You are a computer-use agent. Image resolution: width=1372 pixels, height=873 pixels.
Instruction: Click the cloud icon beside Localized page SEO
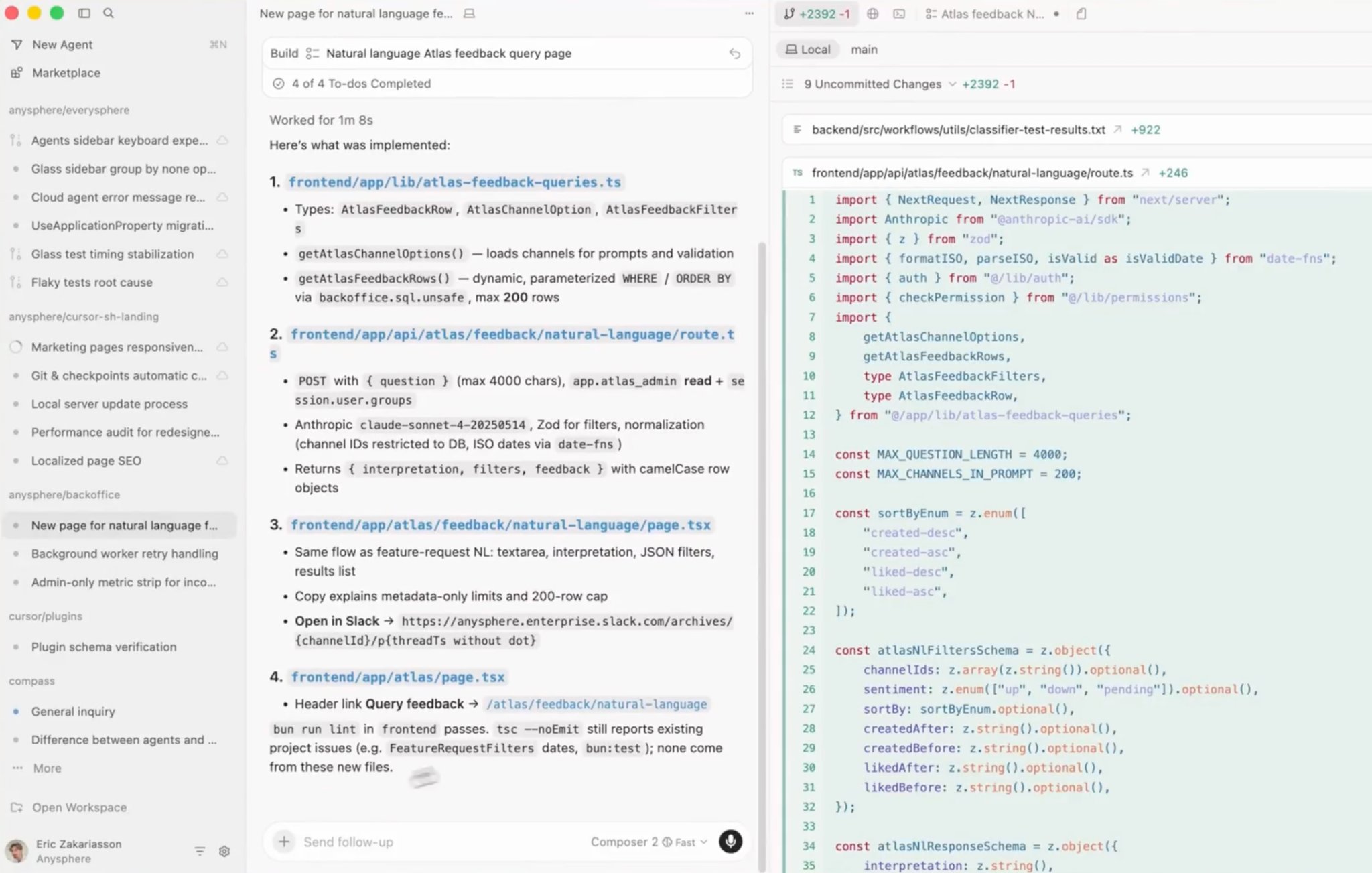tap(222, 460)
